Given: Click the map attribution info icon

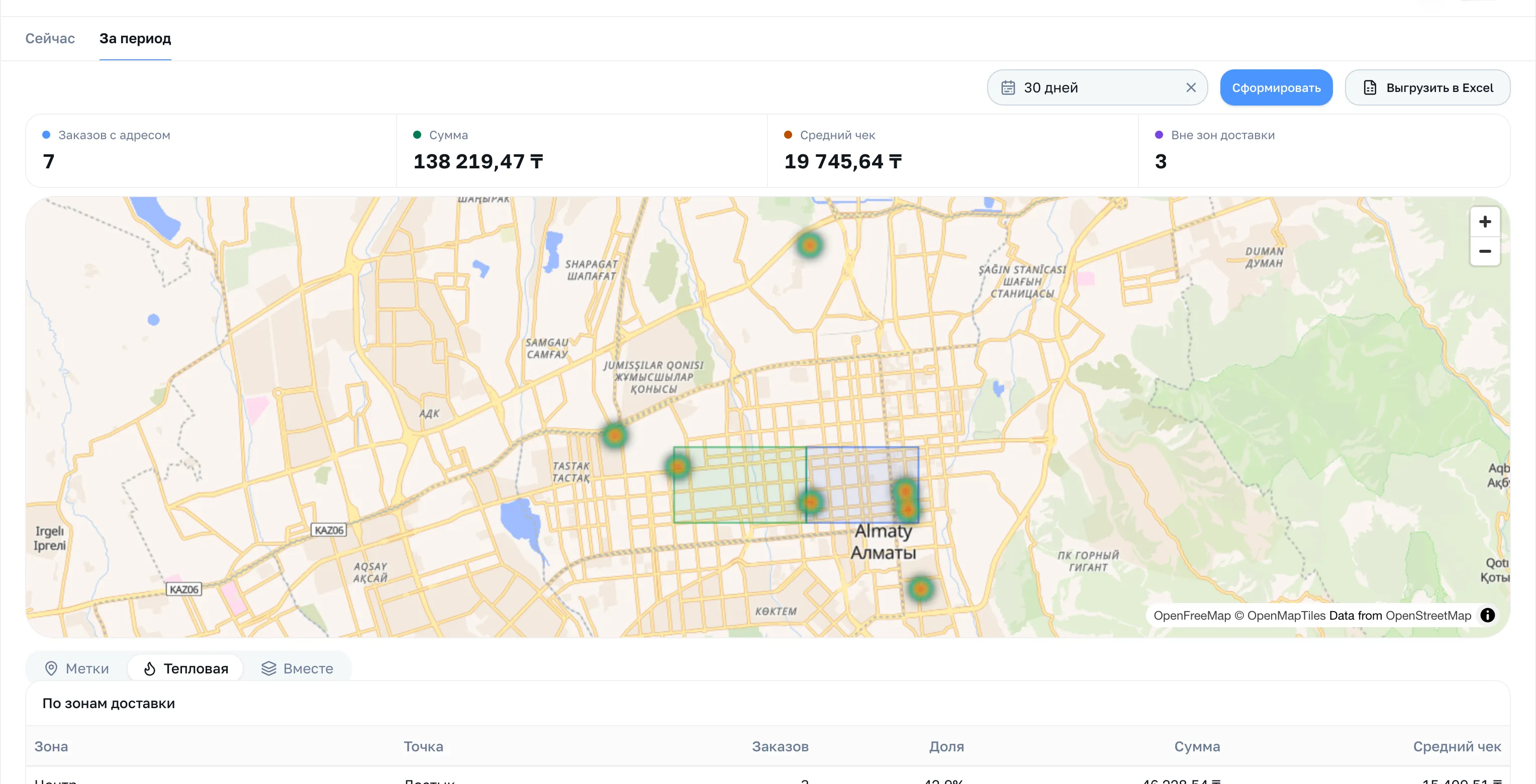Looking at the screenshot, I should tap(1487, 615).
